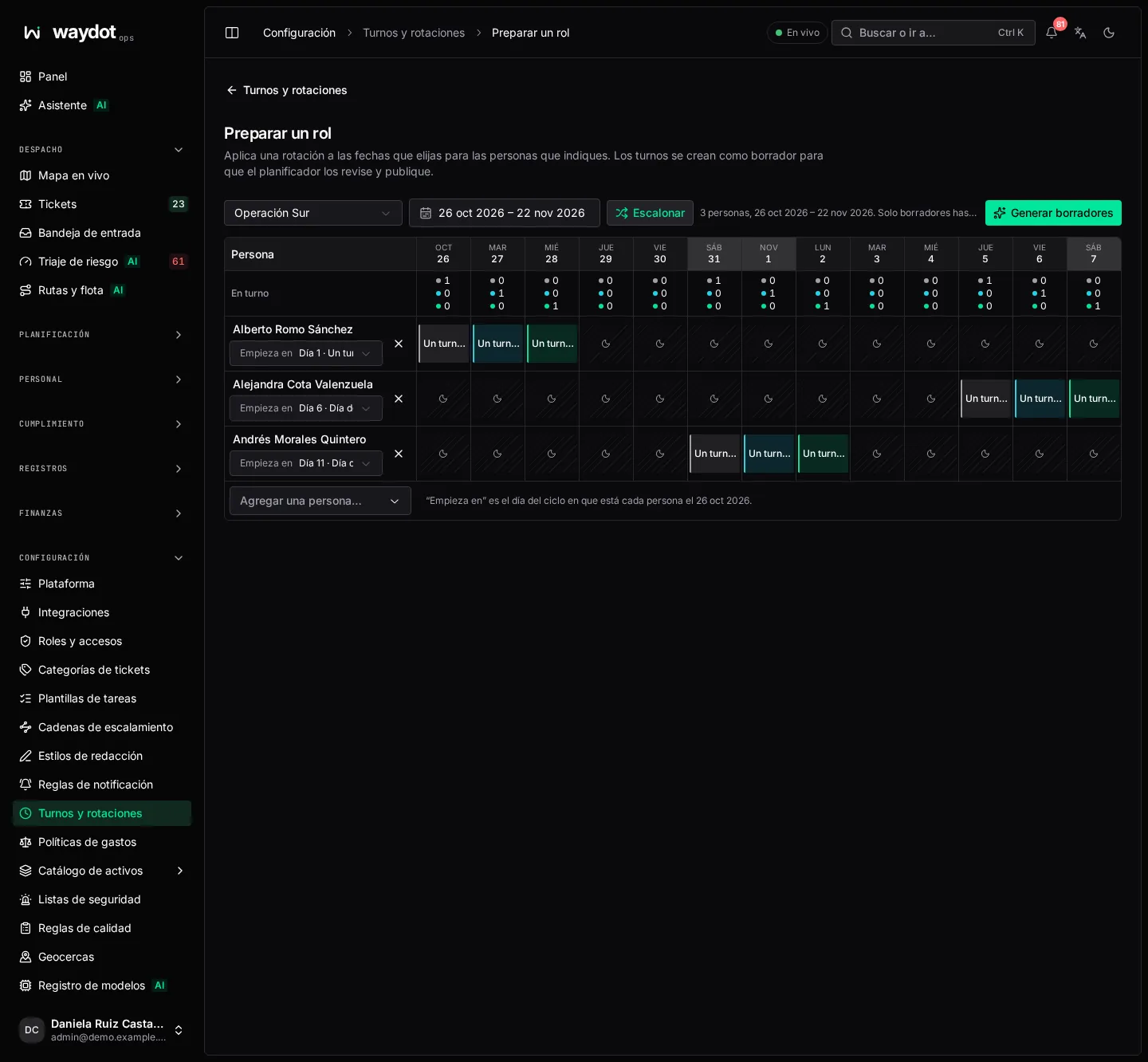Viewport: 1148px width, 1062px height.
Task: Expand Catálogo de activos submenu chevron
Action: click(179, 871)
